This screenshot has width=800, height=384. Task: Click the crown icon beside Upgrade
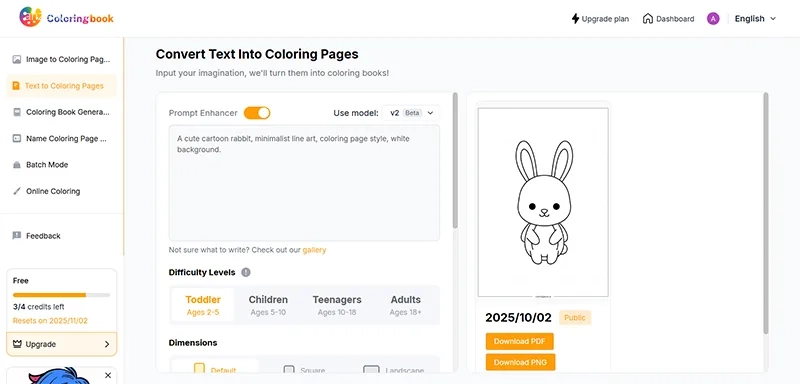point(17,344)
